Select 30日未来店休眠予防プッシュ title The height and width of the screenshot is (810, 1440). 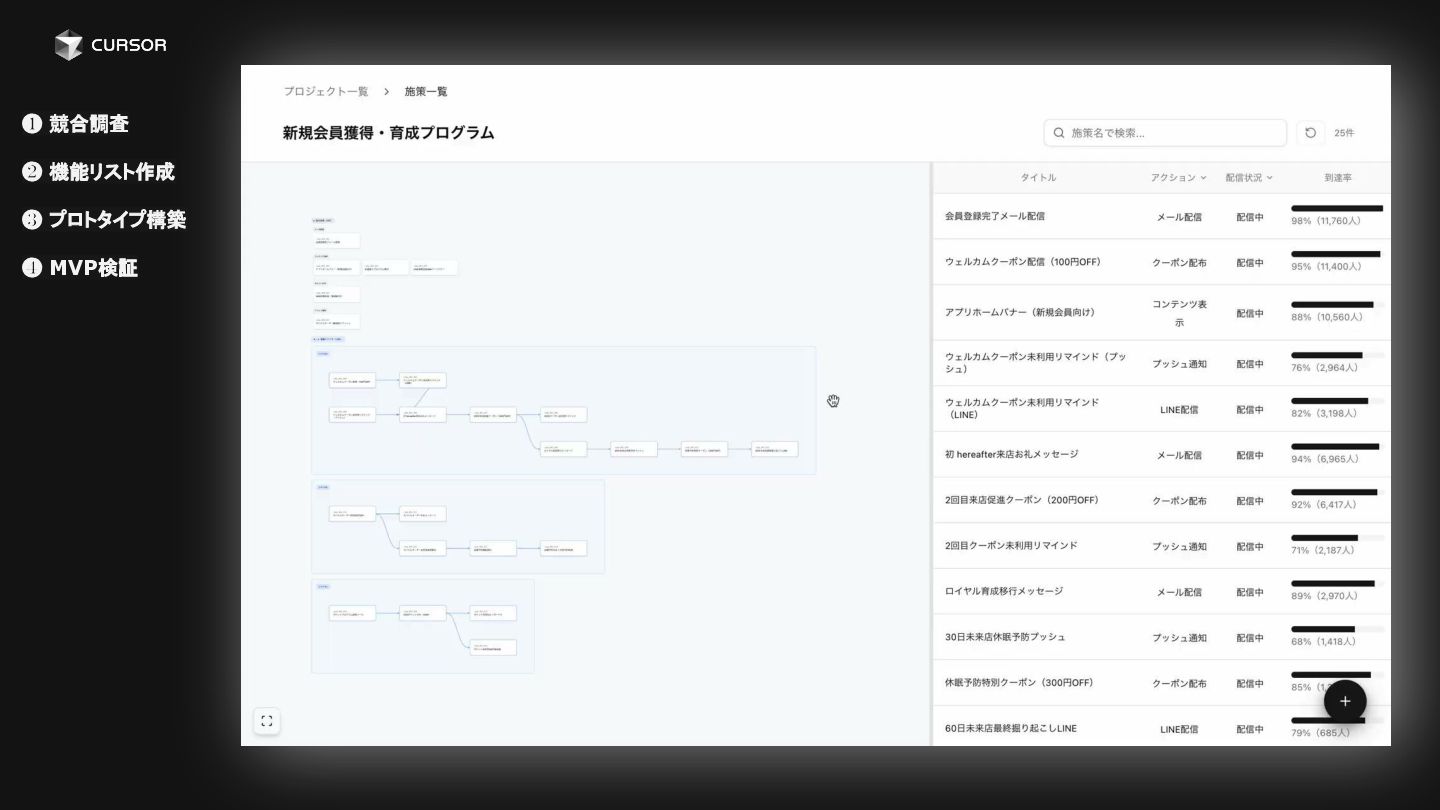point(1005,637)
